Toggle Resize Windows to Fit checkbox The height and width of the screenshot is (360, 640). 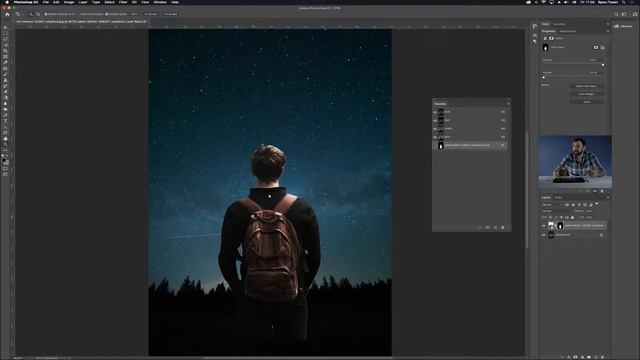(x=46, y=14)
